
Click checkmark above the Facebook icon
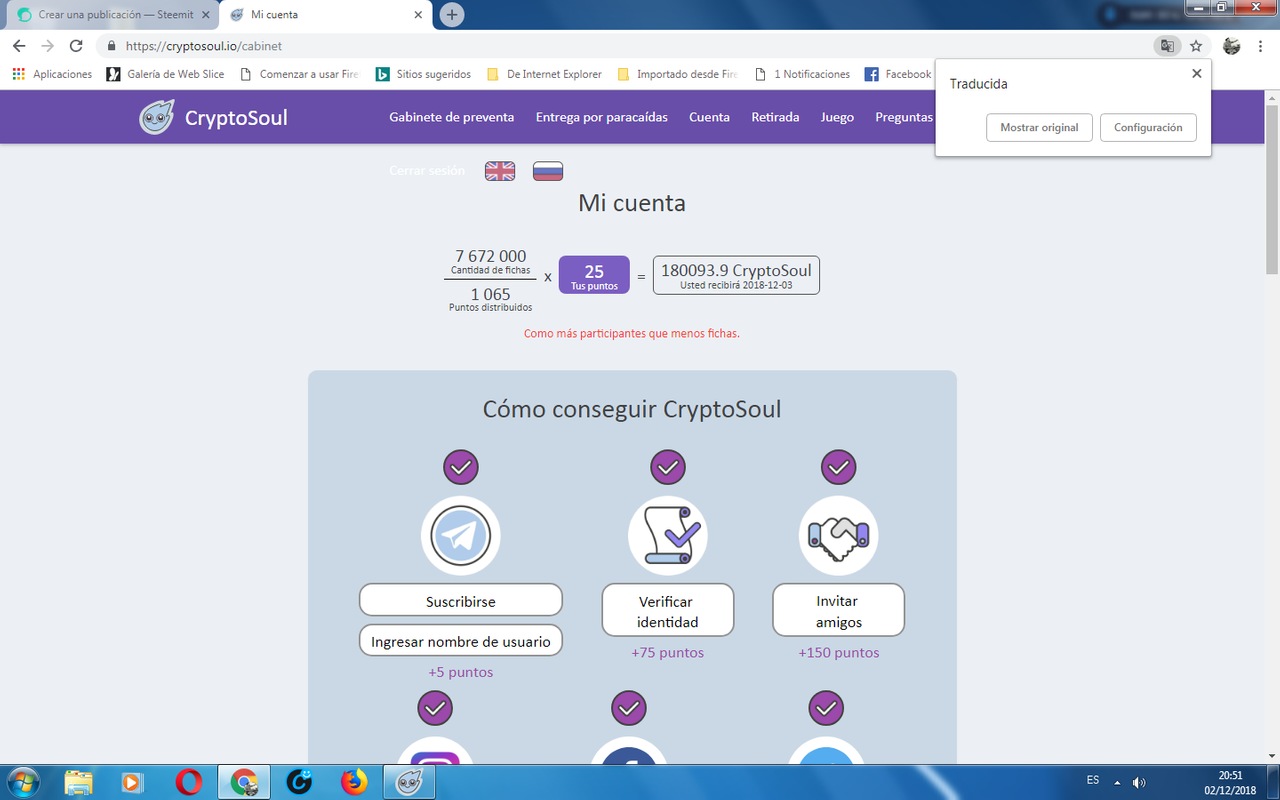(x=629, y=708)
